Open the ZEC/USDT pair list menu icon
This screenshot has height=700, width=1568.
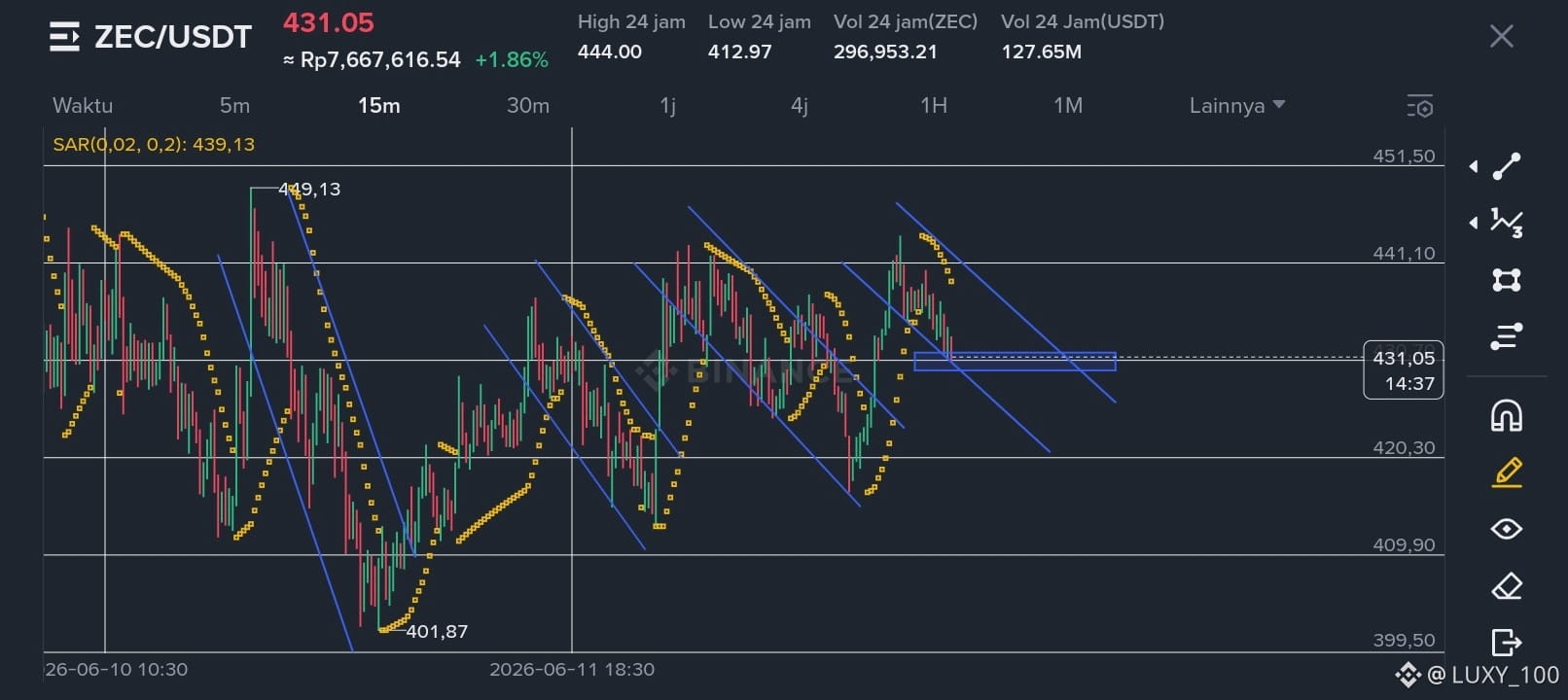(x=64, y=37)
